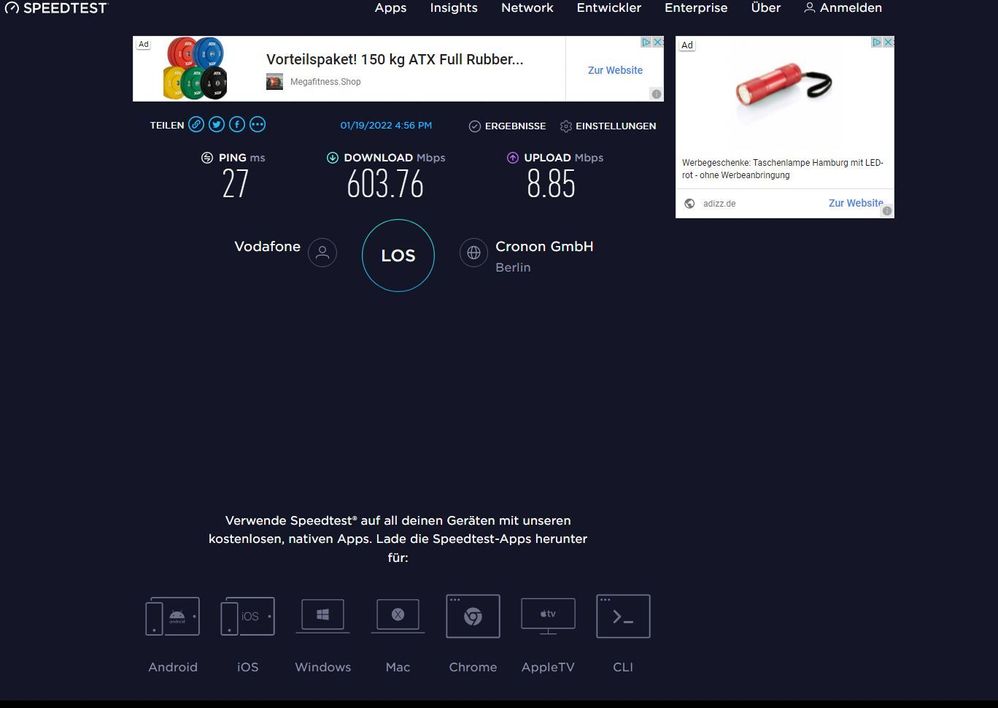Copy result link via share link icon

196,125
